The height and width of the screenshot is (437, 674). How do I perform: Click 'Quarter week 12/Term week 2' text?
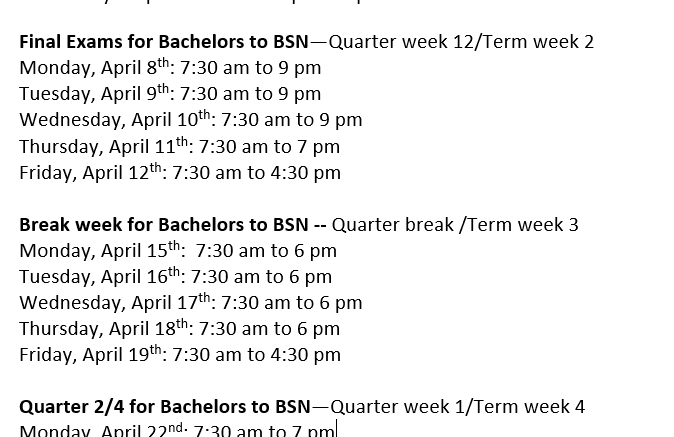461,42
